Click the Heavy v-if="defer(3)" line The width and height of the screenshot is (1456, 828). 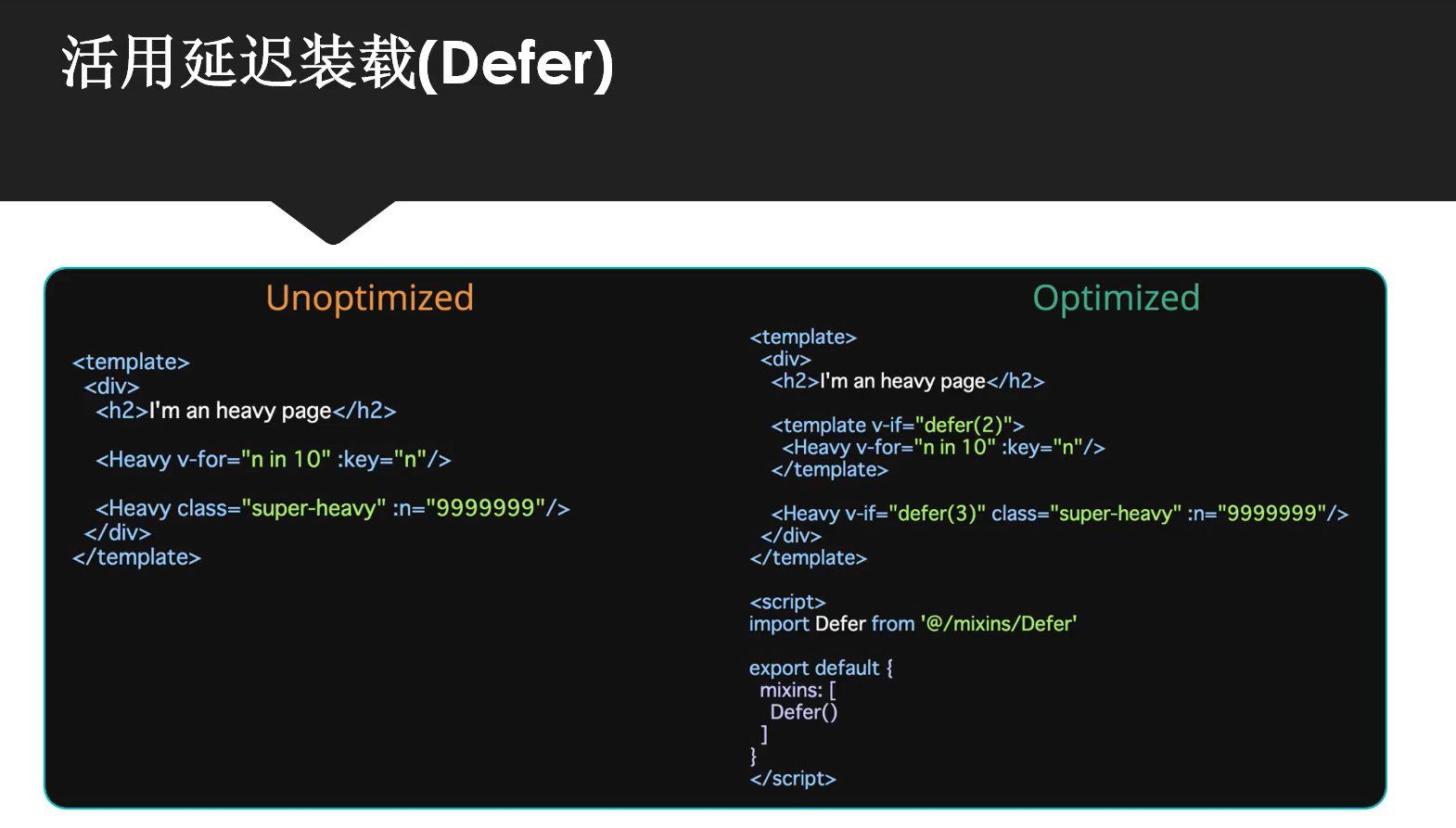point(1059,514)
